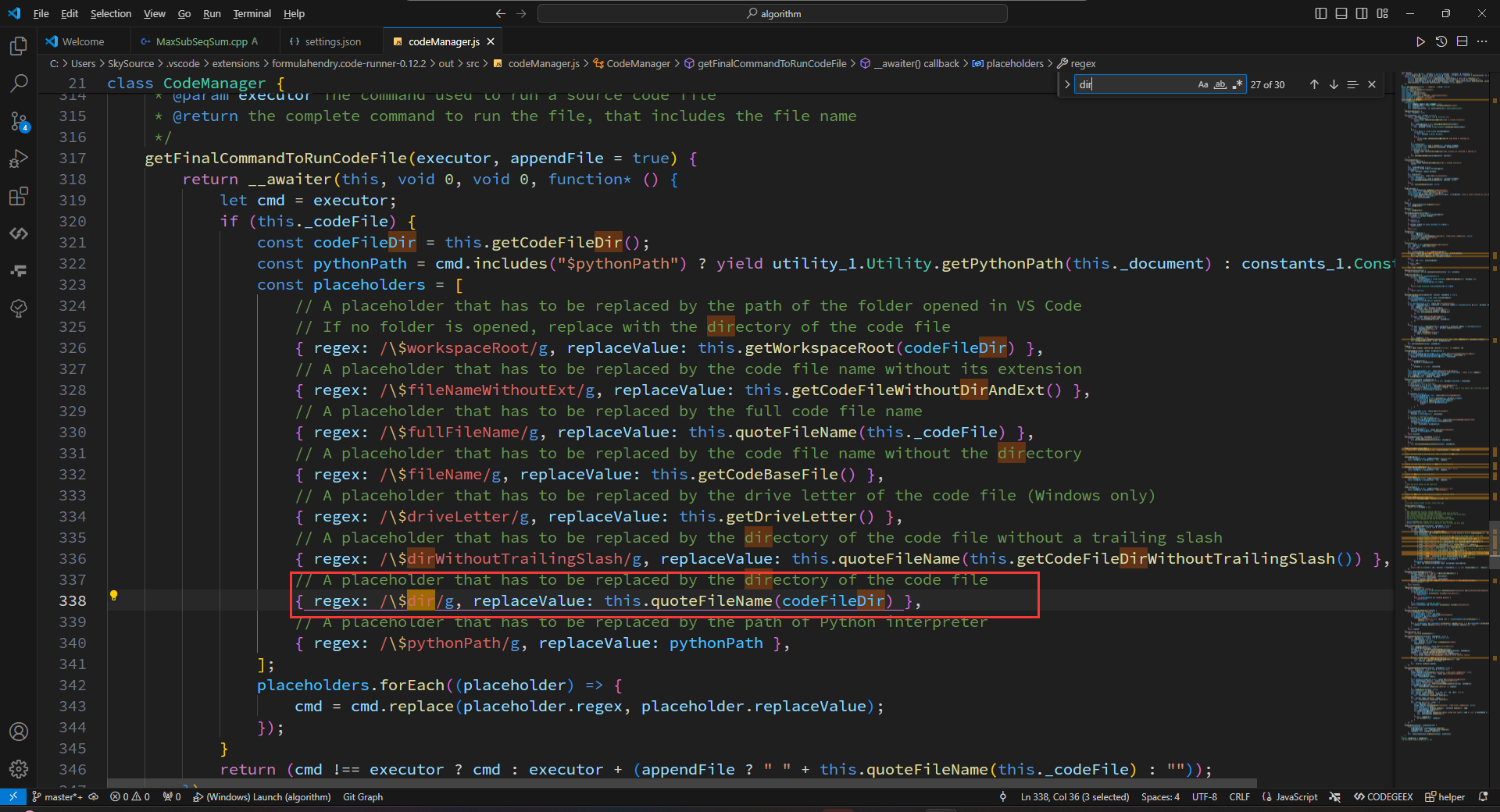Screen dimensions: 1500x812
Task: Toggle the bottom Panel layout icon
Action: pyautogui.click(x=1341, y=13)
